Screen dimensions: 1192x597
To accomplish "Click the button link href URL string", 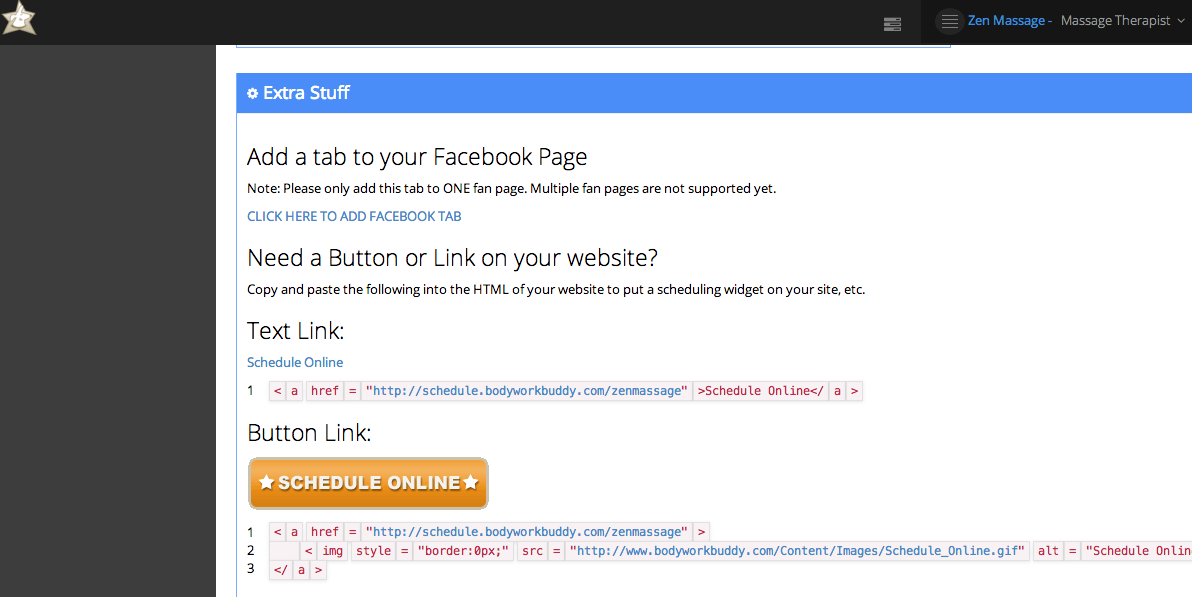I will [x=527, y=532].
